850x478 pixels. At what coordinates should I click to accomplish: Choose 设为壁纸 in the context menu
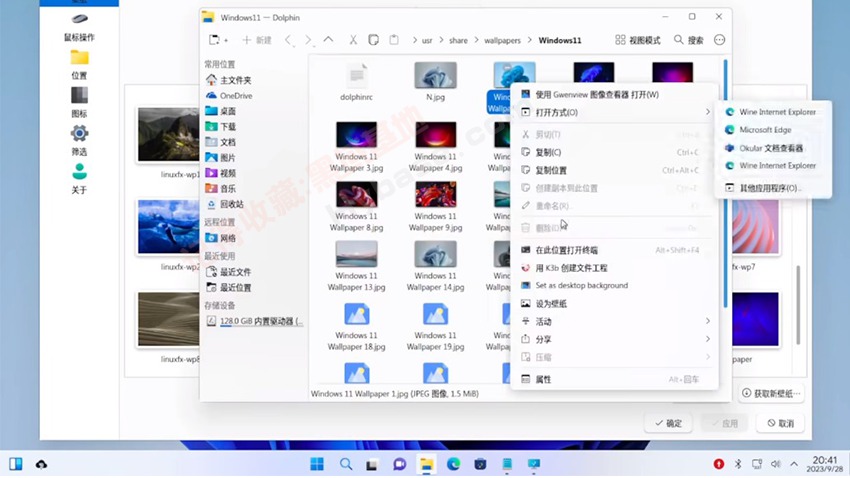tap(614, 303)
